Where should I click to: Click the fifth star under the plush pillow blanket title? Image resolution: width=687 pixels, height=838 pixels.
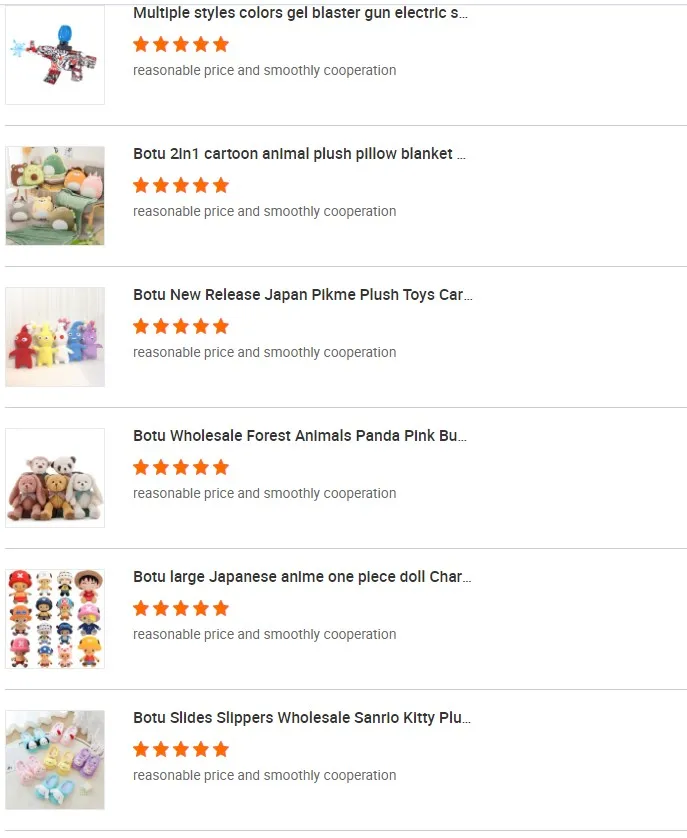(x=221, y=185)
